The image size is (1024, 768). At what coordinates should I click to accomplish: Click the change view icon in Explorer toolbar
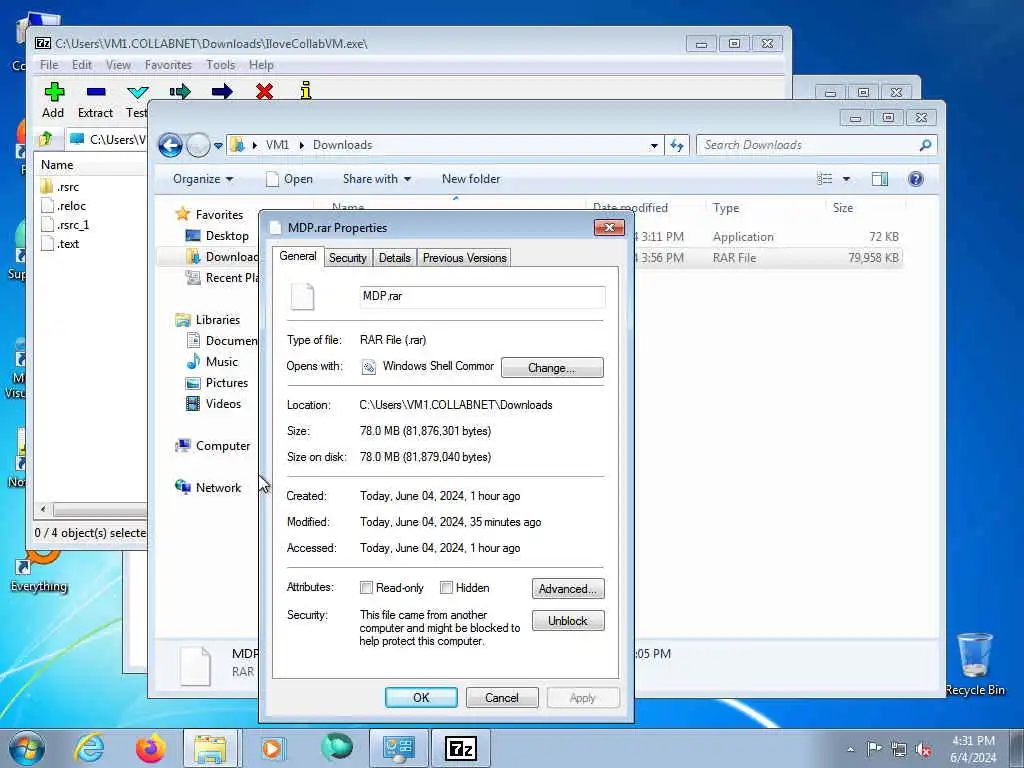(x=825, y=179)
